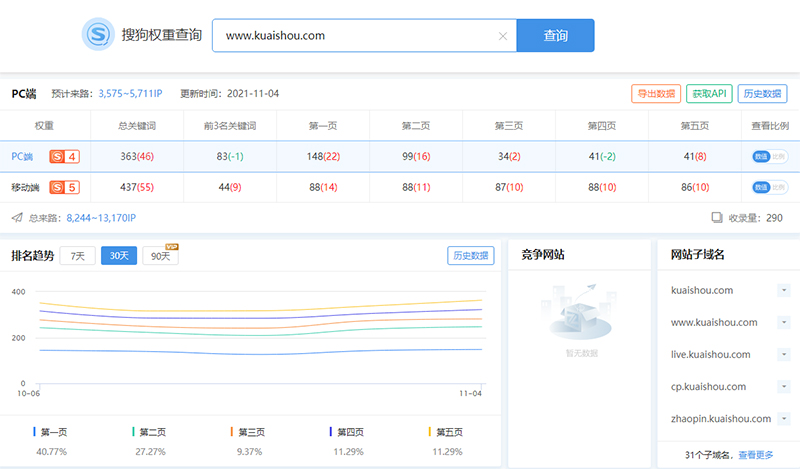Click the 导出数据 export button
The width and height of the screenshot is (800, 469).
(x=656, y=93)
